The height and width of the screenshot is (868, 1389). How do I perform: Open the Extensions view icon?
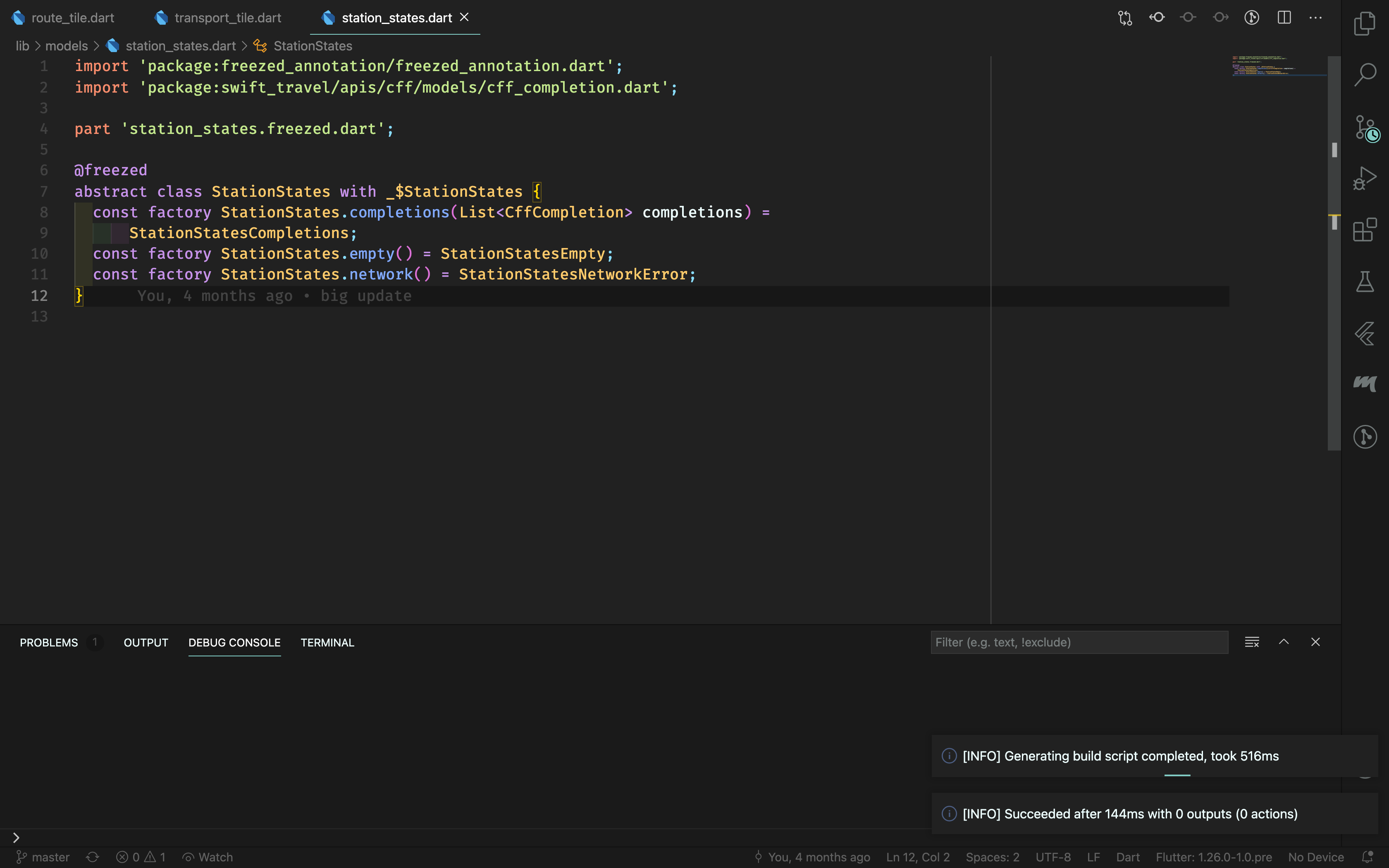tap(1364, 230)
